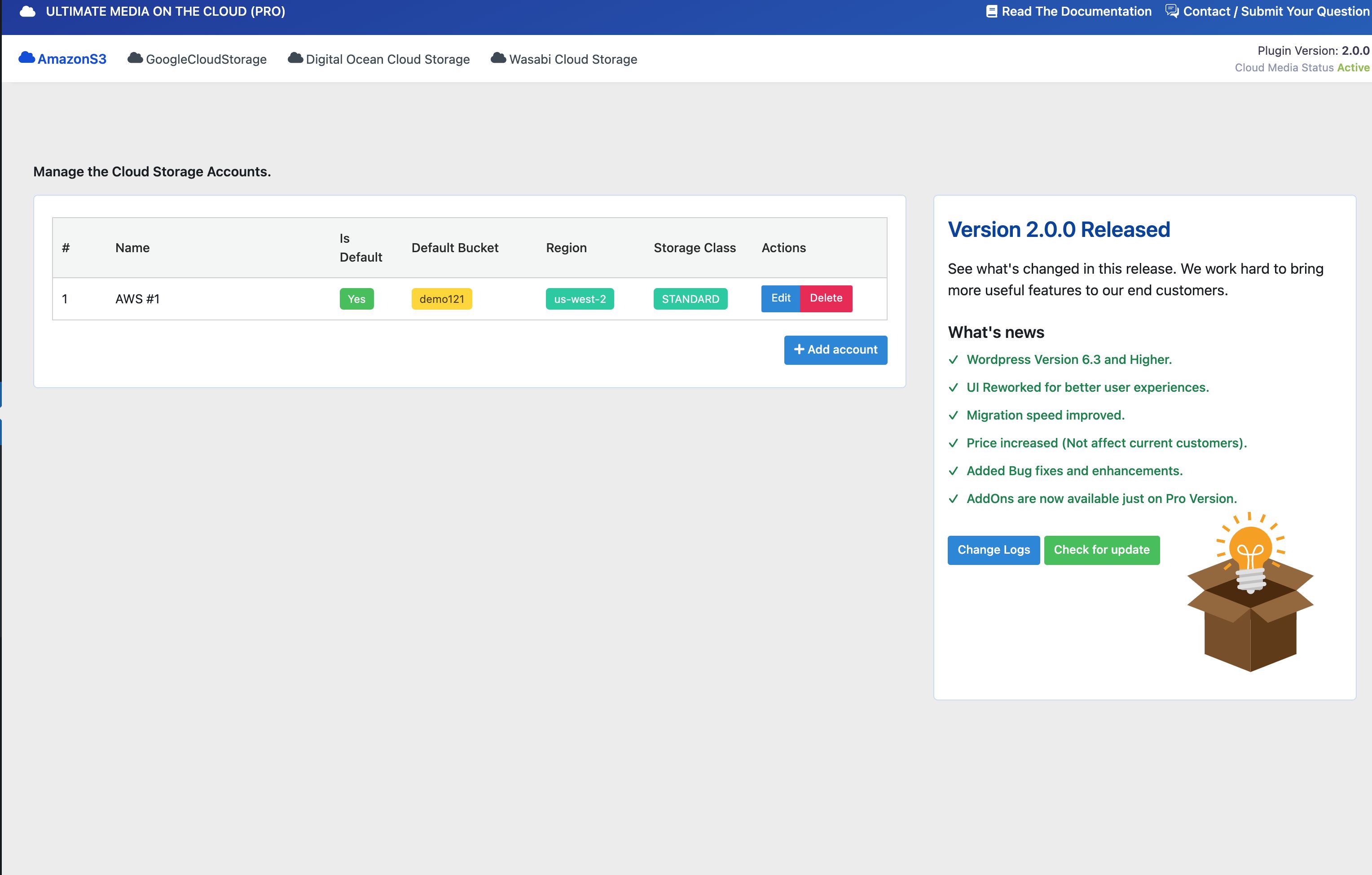Image resolution: width=1372 pixels, height=875 pixels.
Task: Click the demo121 bucket badge
Action: coord(442,299)
